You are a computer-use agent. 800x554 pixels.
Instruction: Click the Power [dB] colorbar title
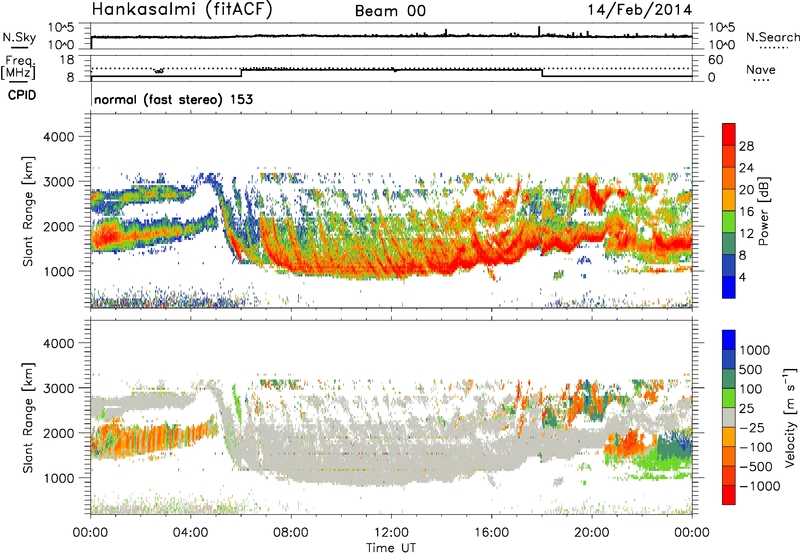763,211
